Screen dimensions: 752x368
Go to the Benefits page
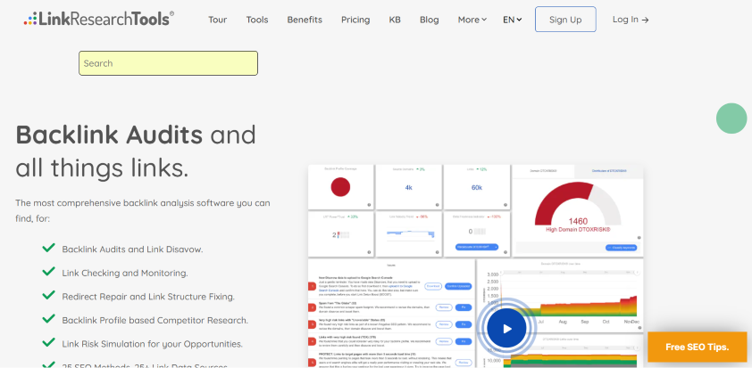pos(305,20)
